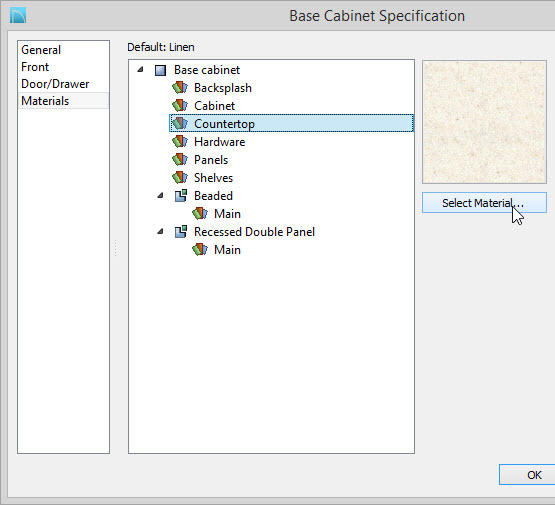Click the Select Material button
555x505 pixels.
(x=484, y=203)
